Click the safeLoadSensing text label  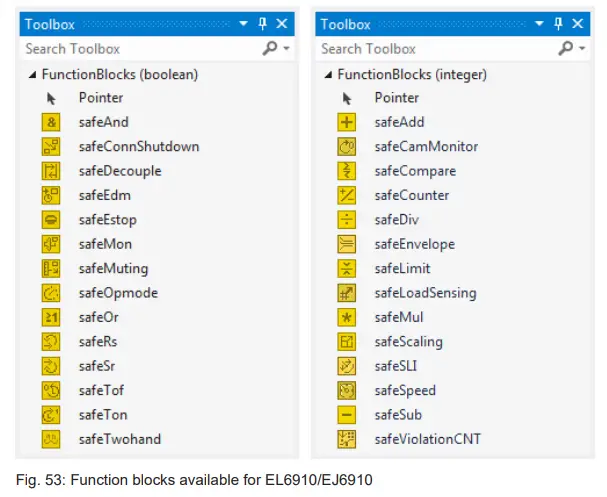click(425, 293)
